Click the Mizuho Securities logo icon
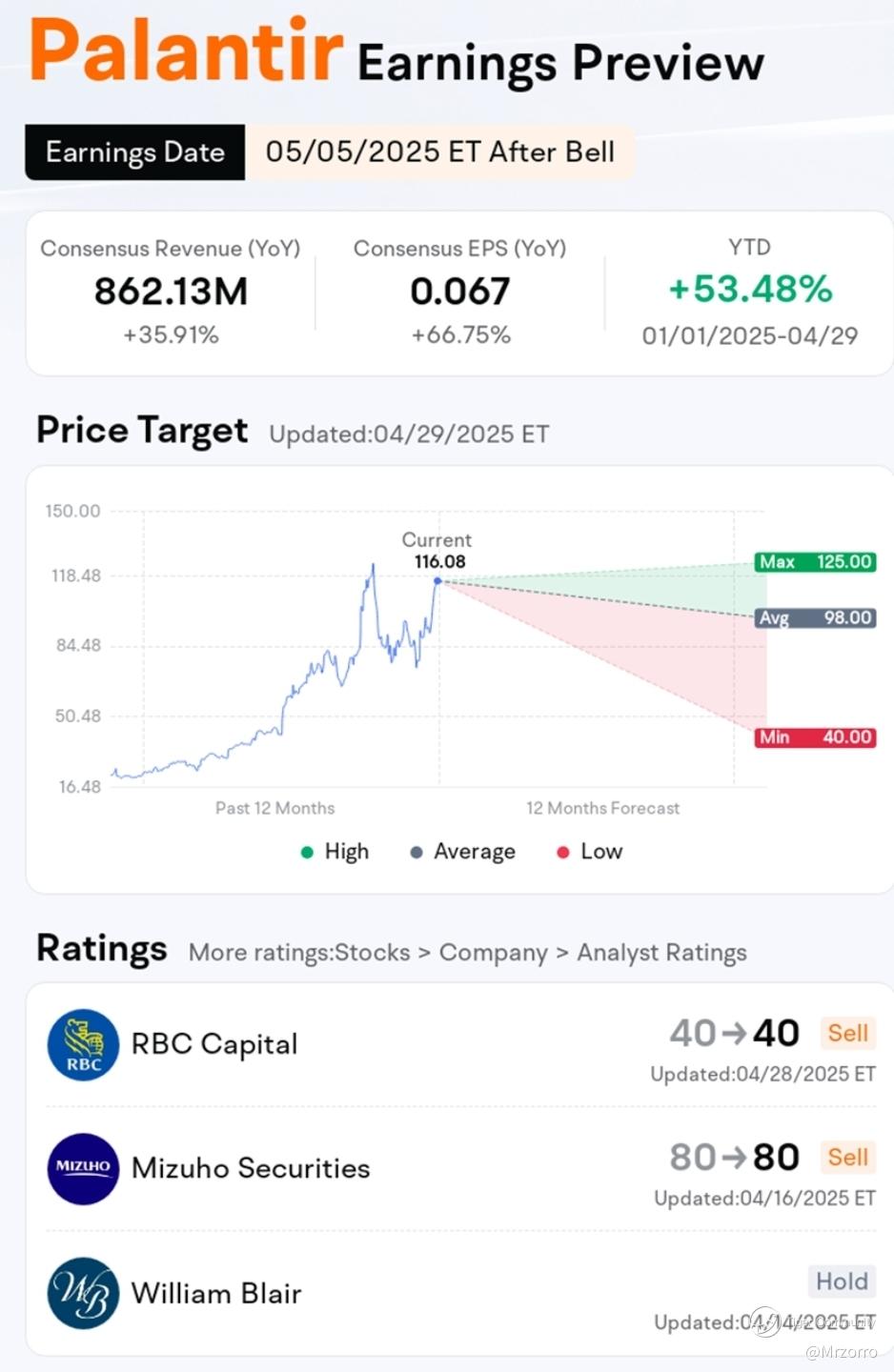The image size is (894, 1372). [83, 1168]
